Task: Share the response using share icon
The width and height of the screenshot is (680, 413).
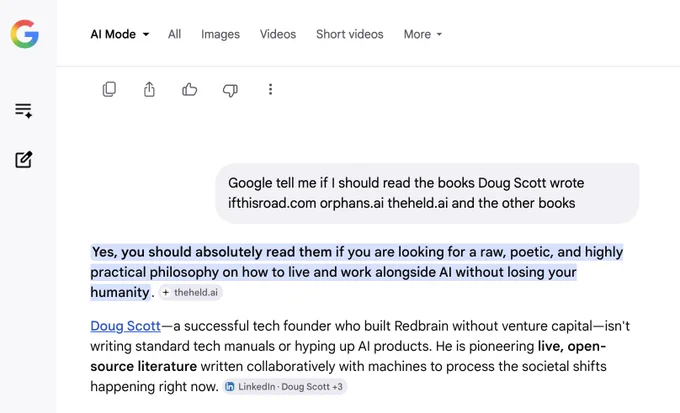Action: pos(149,89)
